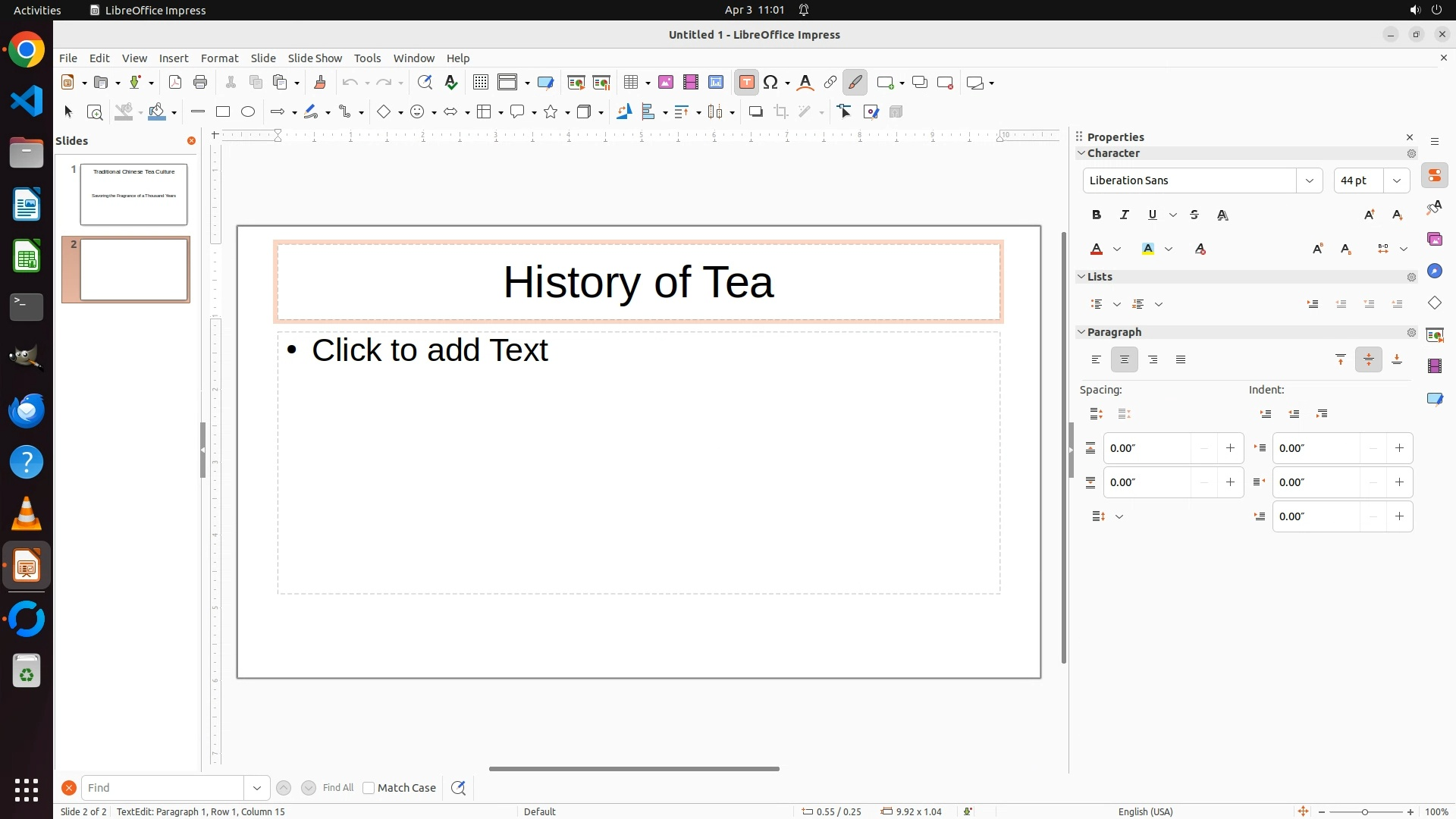This screenshot has height=819, width=1456.
Task: Toggle Display Grid in toolbar
Action: (x=480, y=83)
